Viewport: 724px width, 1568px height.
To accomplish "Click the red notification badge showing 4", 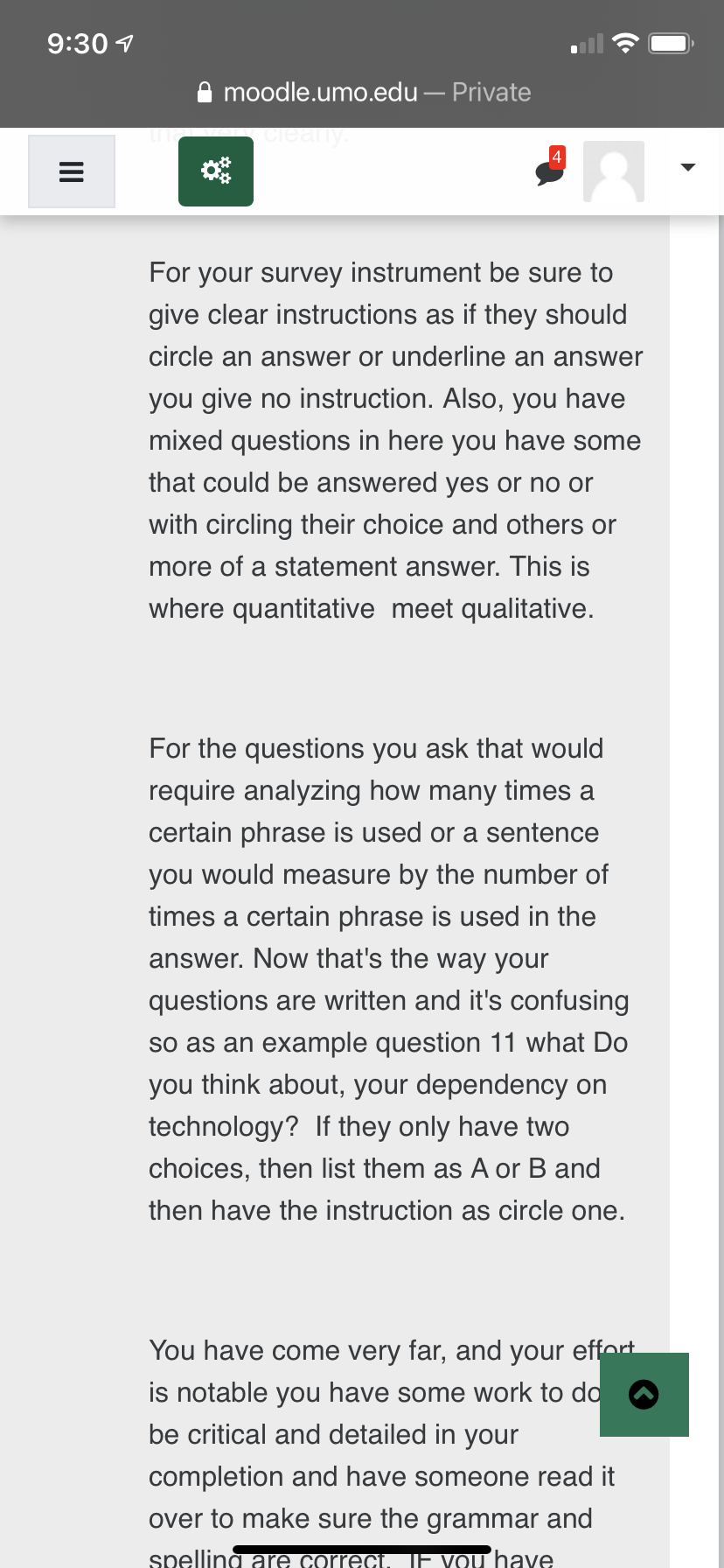I will (x=557, y=157).
